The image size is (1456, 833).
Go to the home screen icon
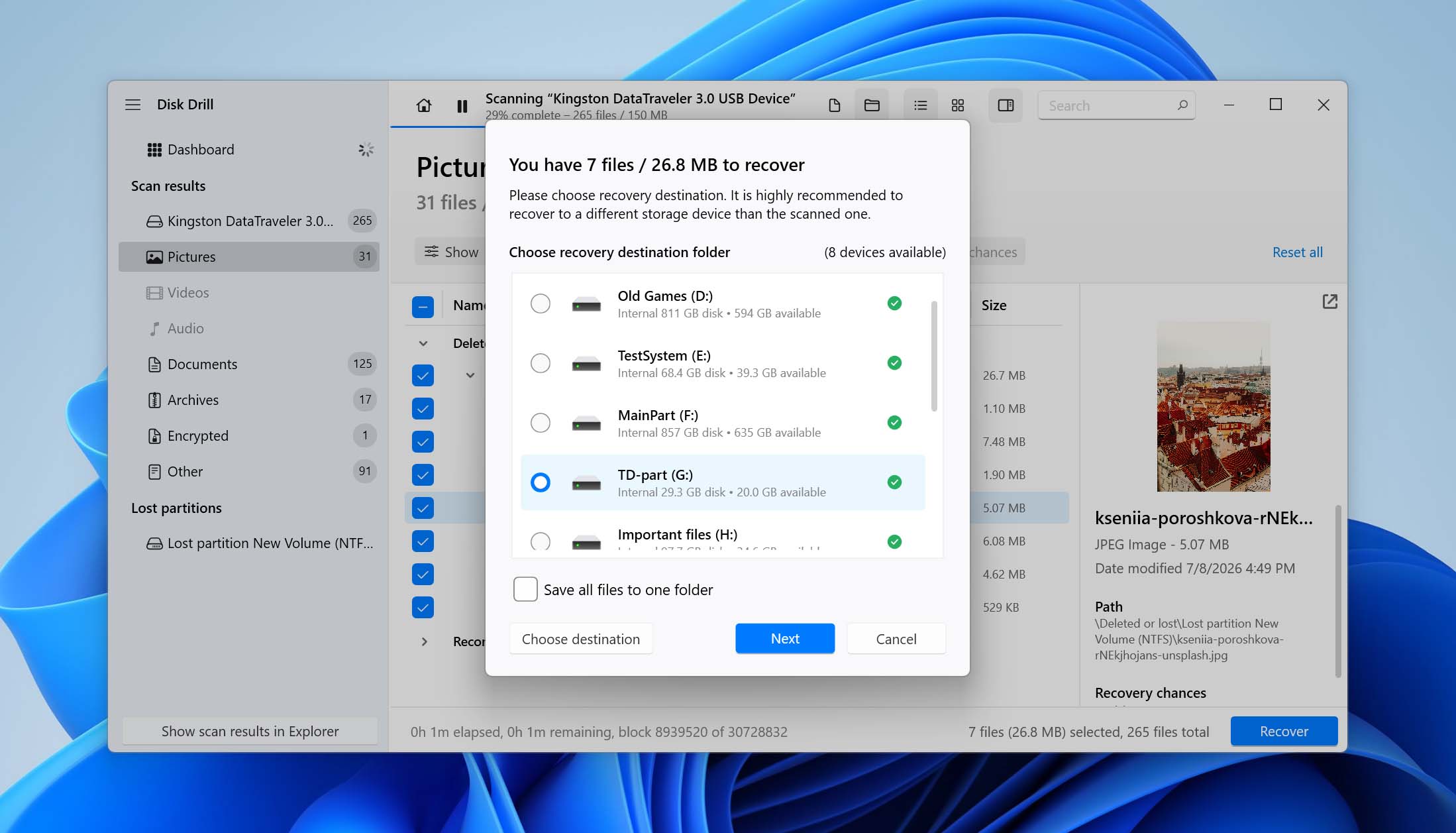point(424,105)
